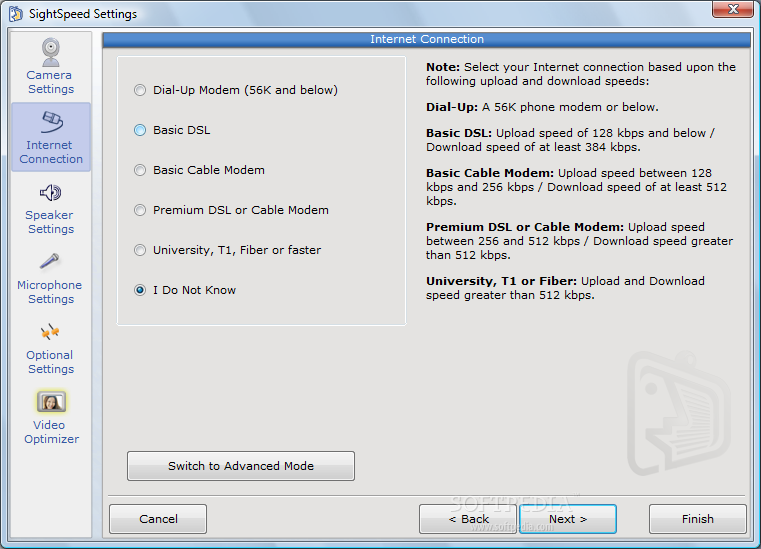Click the 'Basic Cable Modem:' description heading
Image resolution: width=761 pixels, height=549 pixels.
pyautogui.click(x=490, y=173)
